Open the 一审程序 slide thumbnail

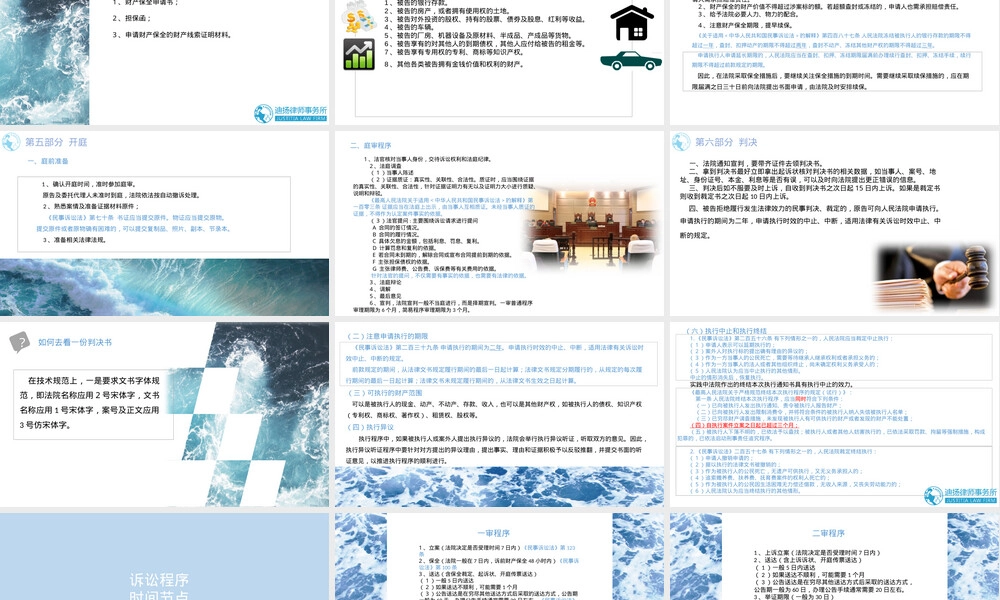499,557
